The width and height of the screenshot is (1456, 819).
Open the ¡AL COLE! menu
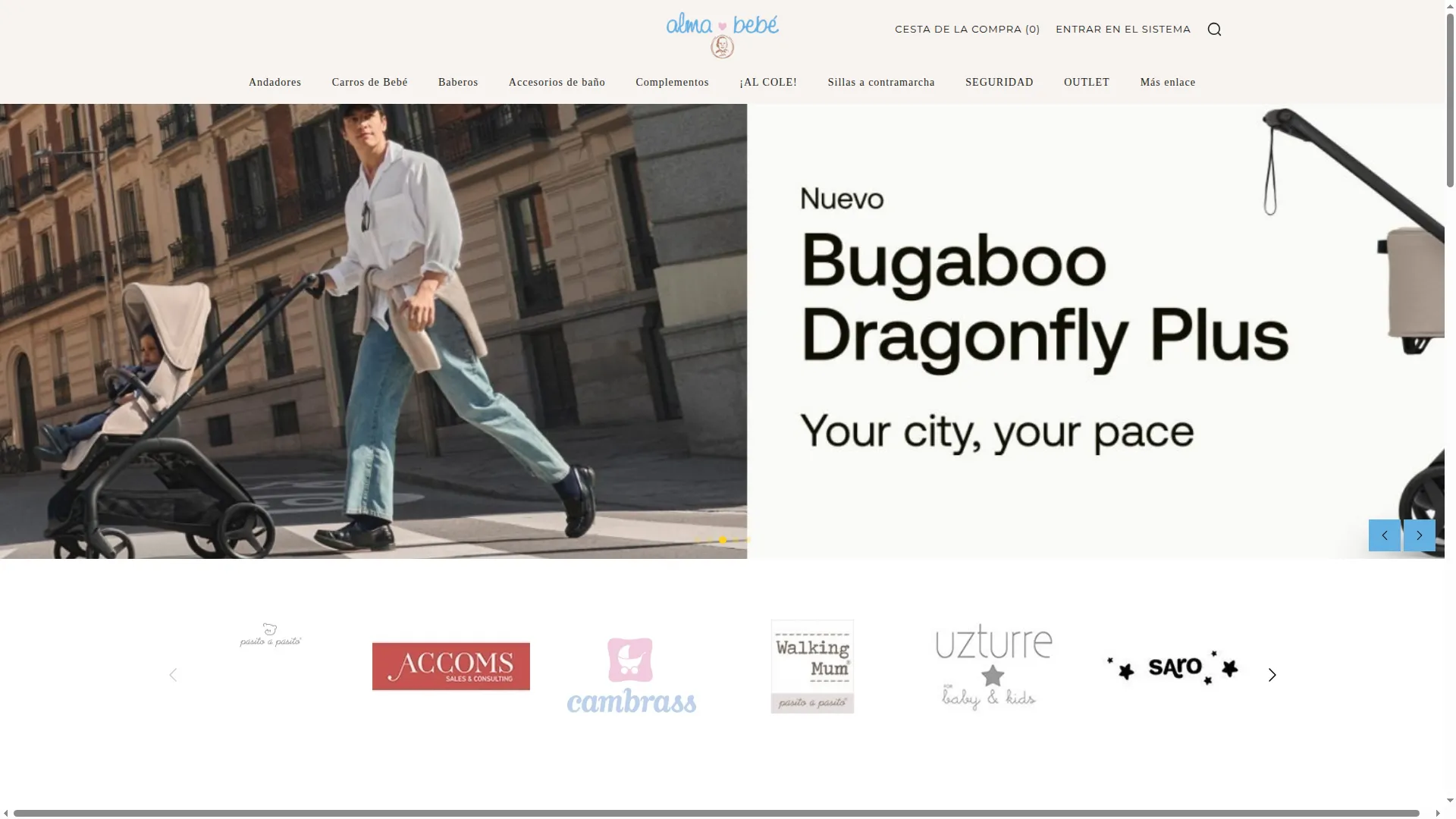(768, 82)
